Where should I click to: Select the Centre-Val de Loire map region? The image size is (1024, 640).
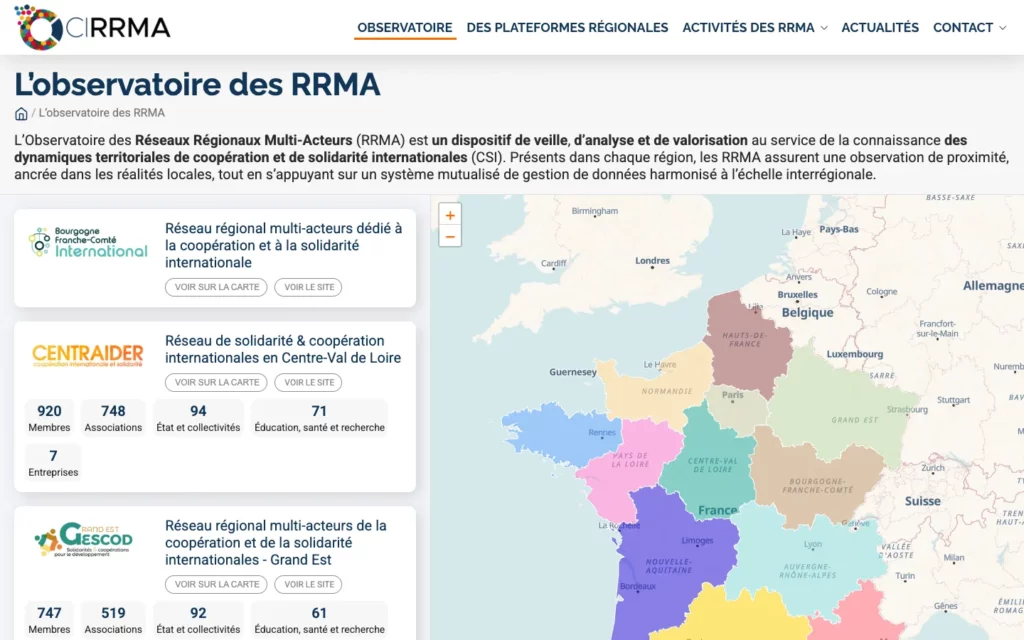coord(709,460)
